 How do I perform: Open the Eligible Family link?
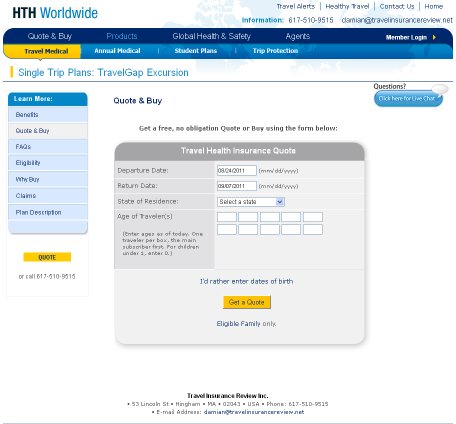(x=238, y=324)
